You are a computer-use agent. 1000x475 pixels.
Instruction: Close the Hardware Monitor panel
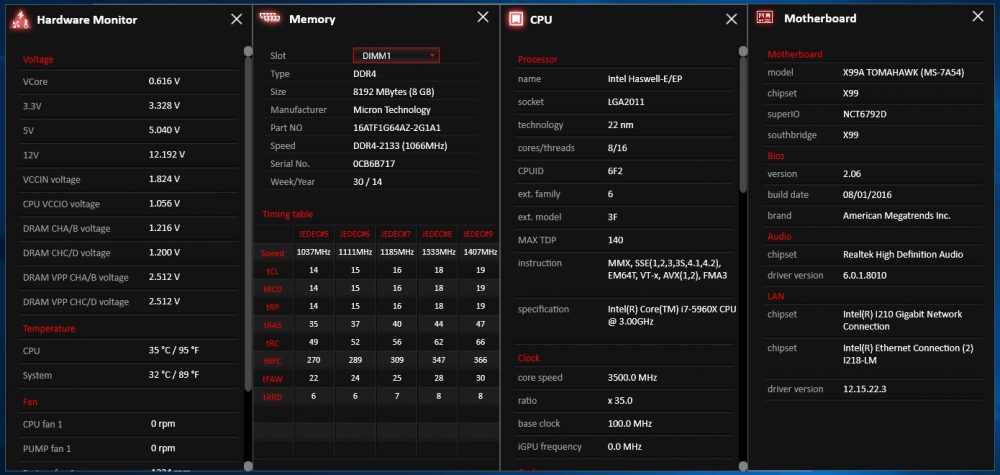[237, 19]
